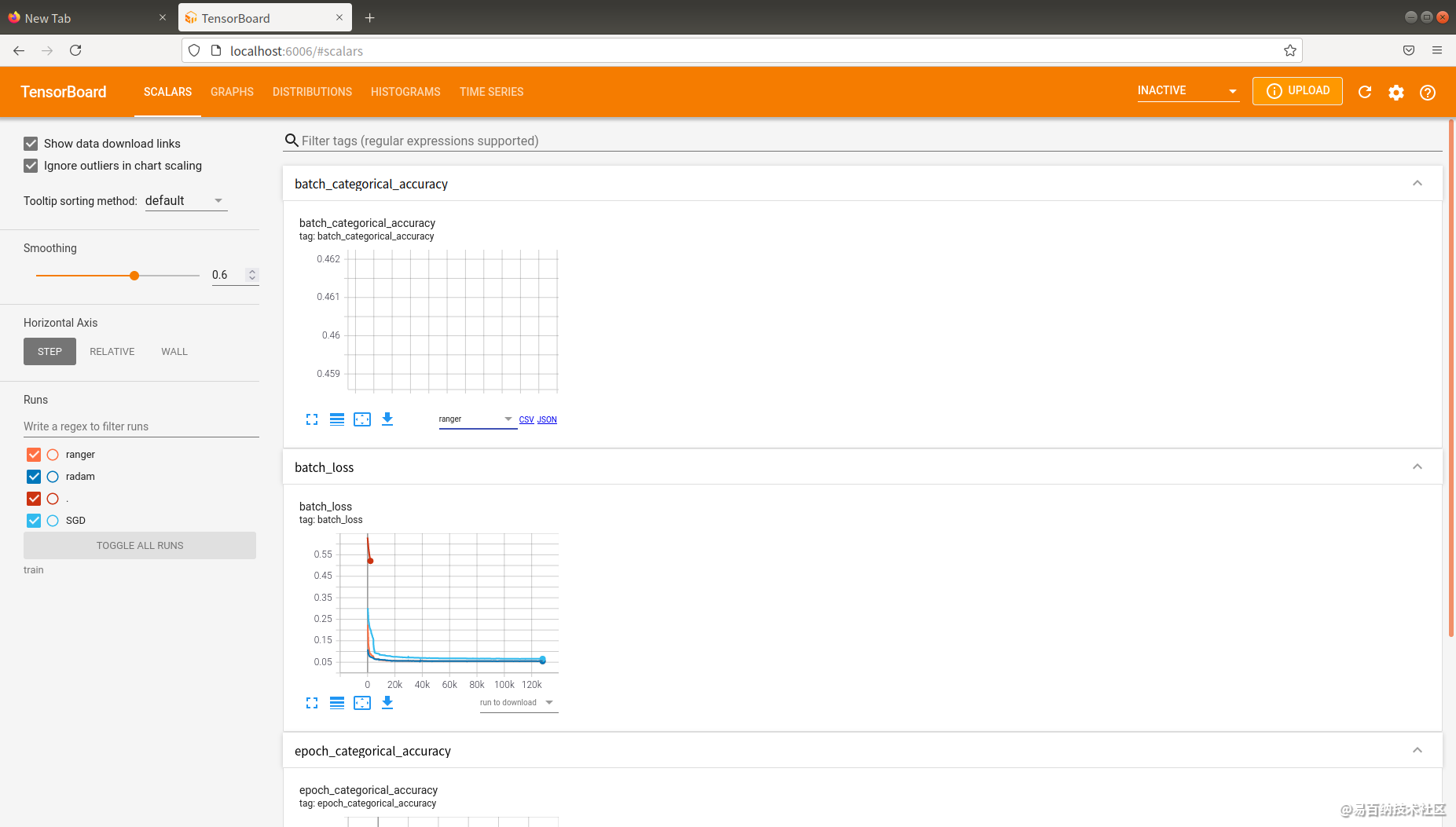Download batch_categorical_accuracy chart as SVG
This screenshot has height=827, width=1456.
[387, 419]
